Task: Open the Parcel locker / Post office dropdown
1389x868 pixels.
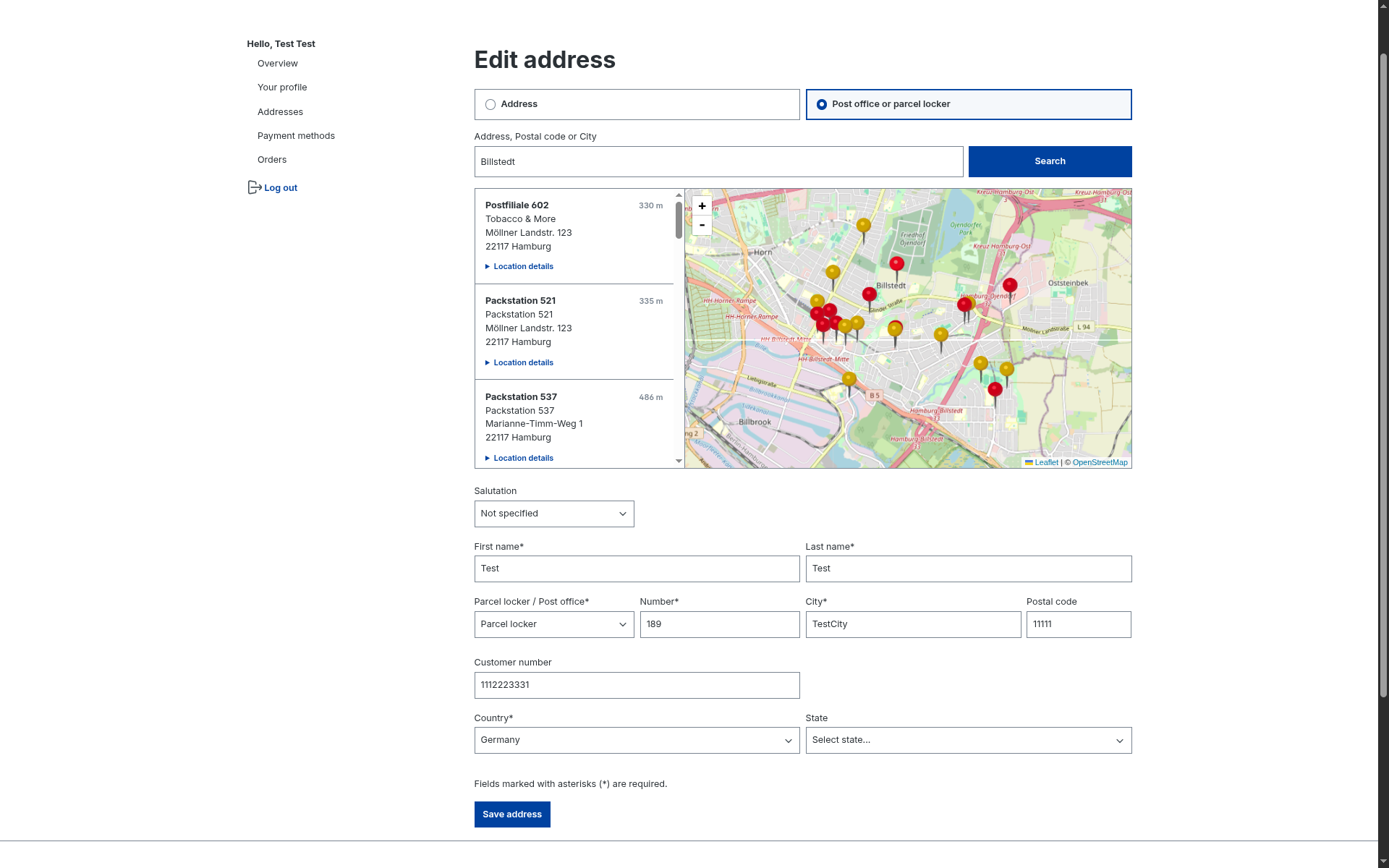Action: (x=554, y=625)
